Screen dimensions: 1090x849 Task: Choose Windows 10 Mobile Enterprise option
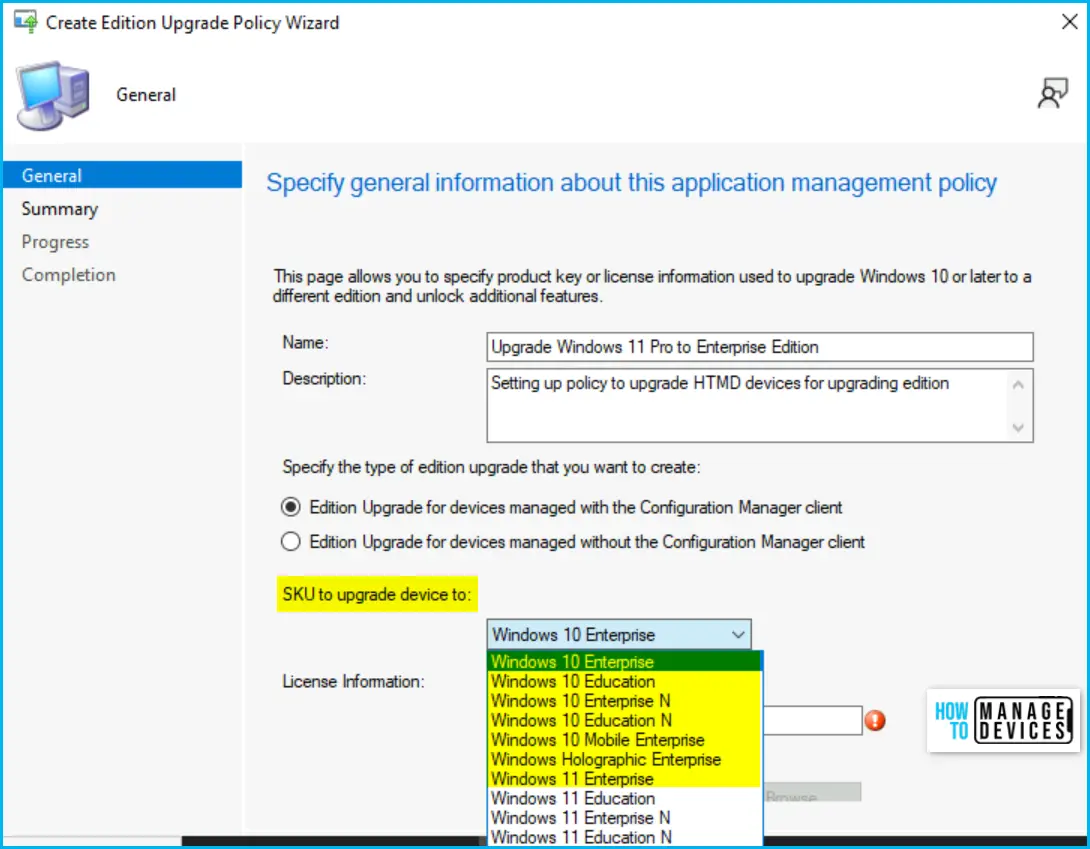pyautogui.click(x=624, y=739)
